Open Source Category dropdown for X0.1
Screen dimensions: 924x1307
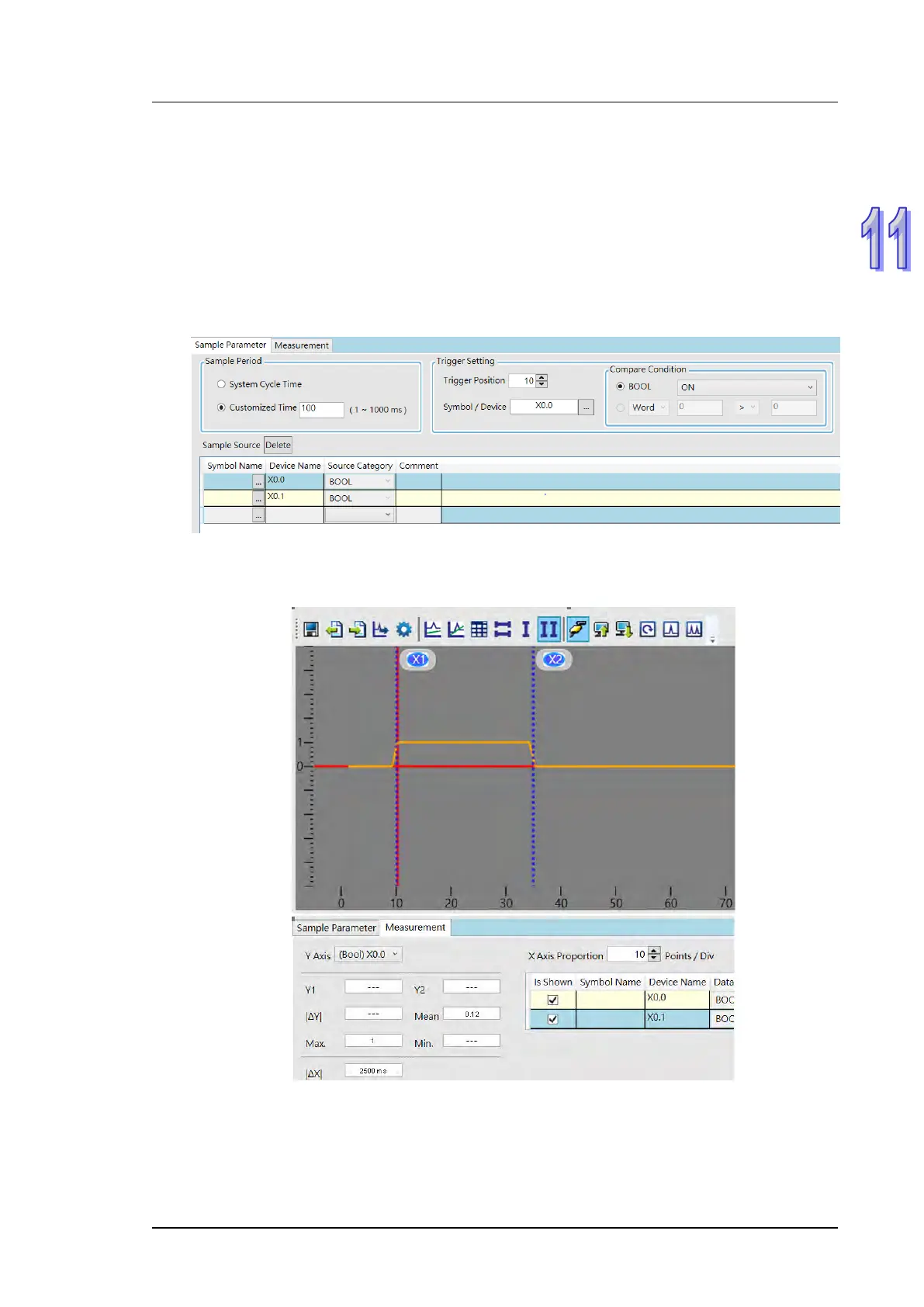tap(360, 498)
